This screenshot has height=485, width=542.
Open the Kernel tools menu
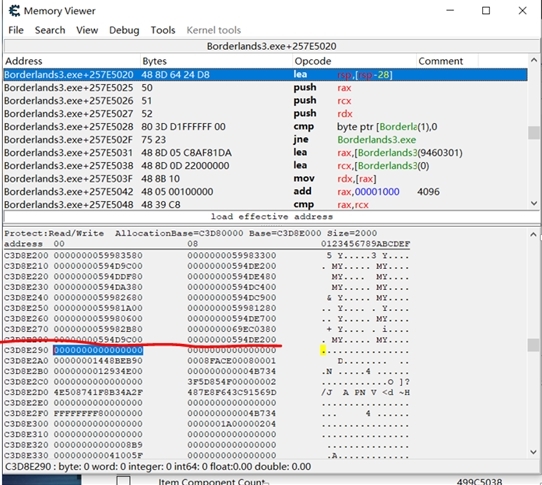[214, 30]
